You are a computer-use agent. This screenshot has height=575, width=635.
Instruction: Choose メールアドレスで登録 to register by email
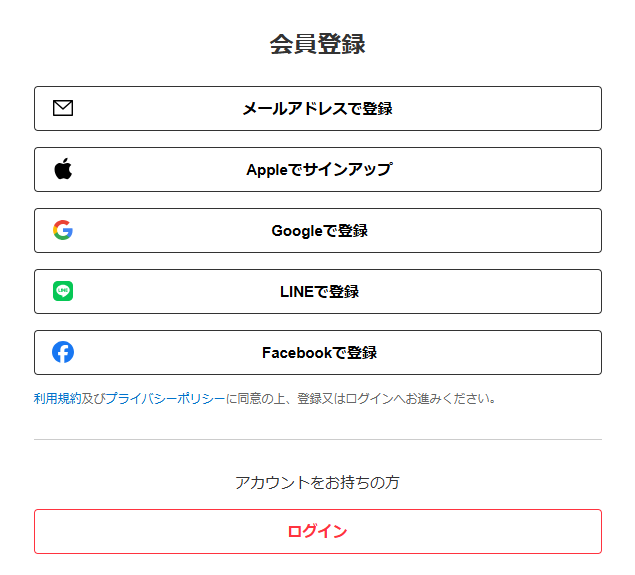click(317, 108)
